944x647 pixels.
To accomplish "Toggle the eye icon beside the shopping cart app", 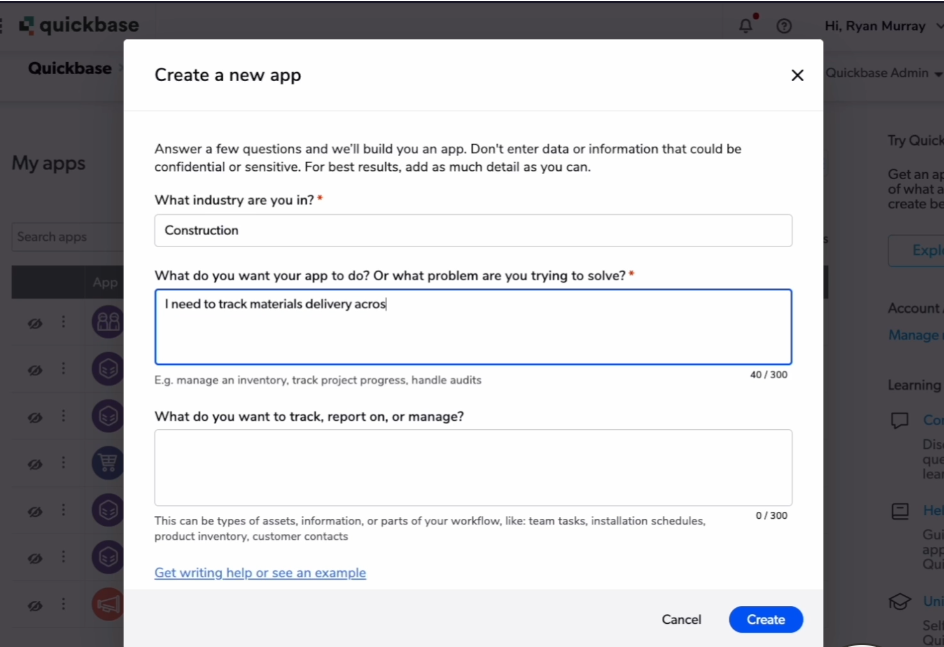I will coord(35,464).
